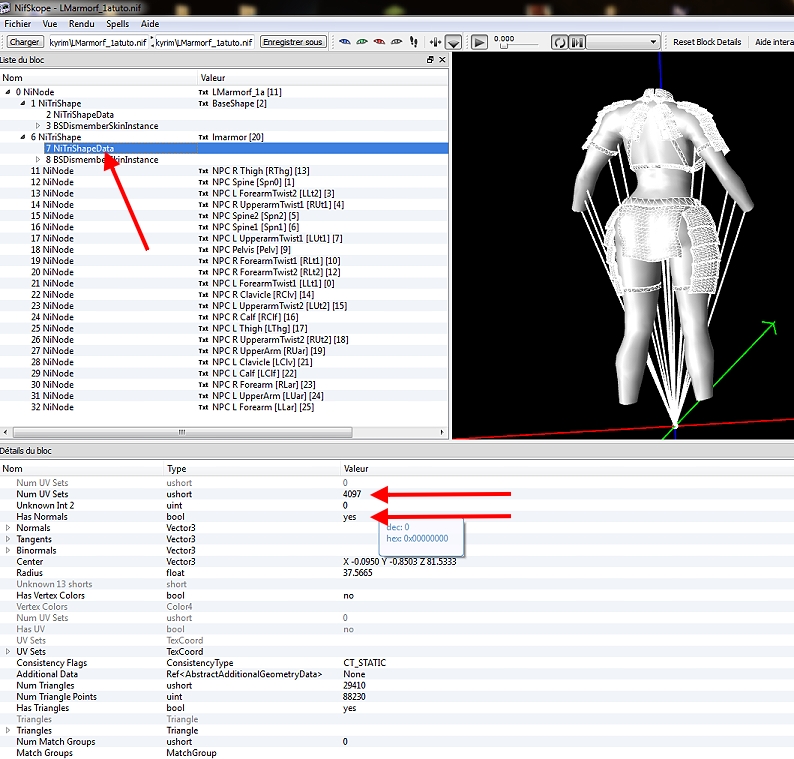Collapse the 6 NiTriShape tree row
The height and width of the screenshot is (759, 794).
click(23, 137)
